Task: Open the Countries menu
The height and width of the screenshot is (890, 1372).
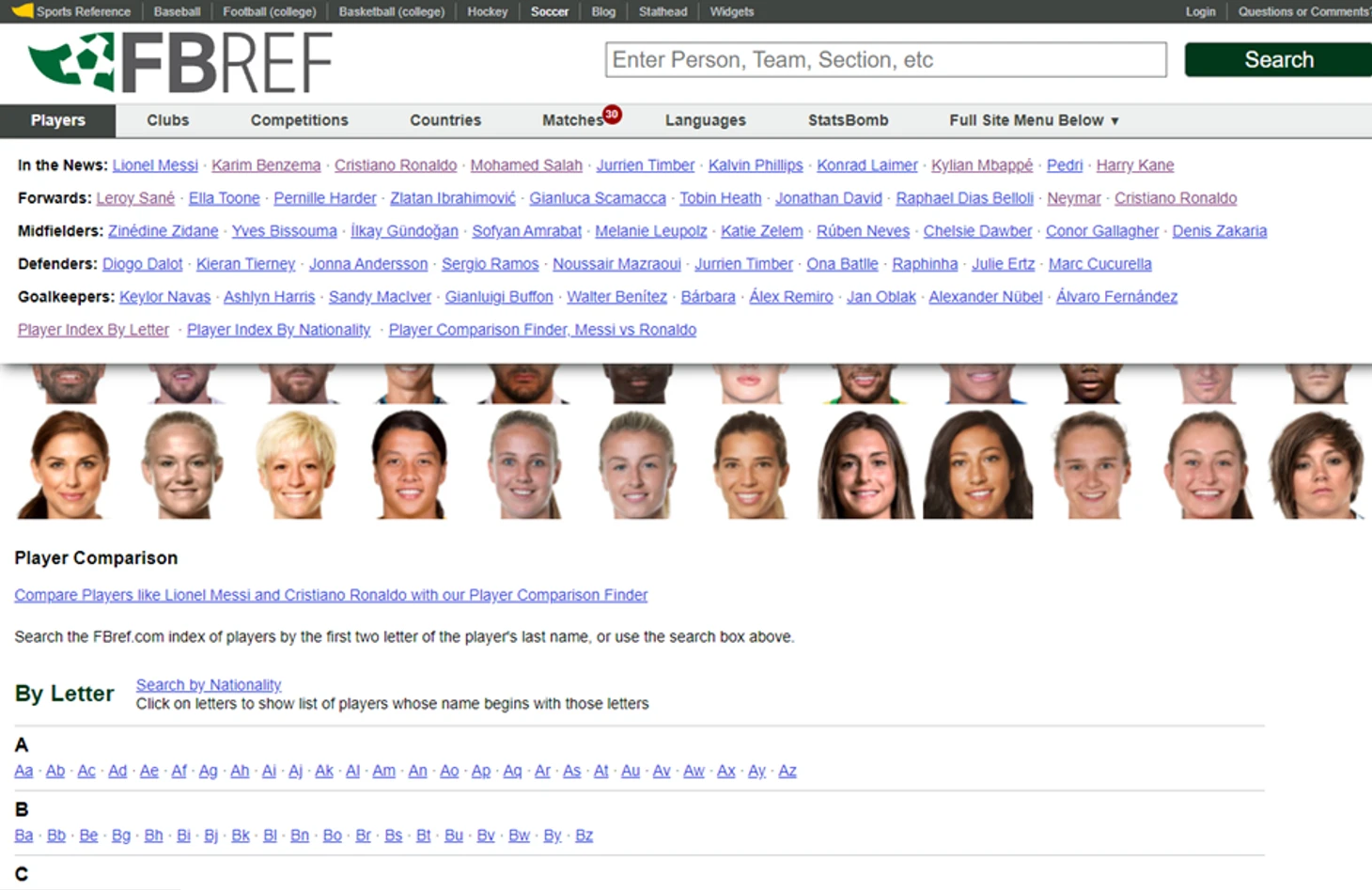Action: tap(444, 120)
